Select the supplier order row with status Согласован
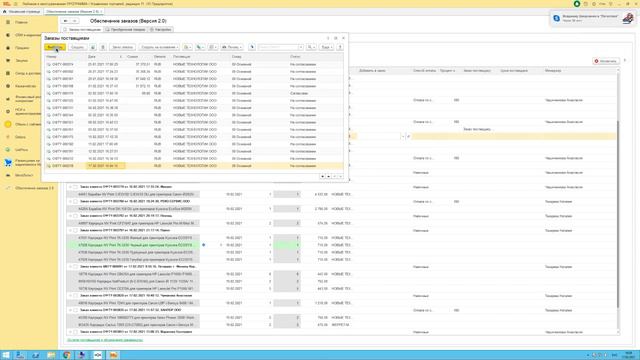Screen dimensions: 640x360 (x=194, y=93)
